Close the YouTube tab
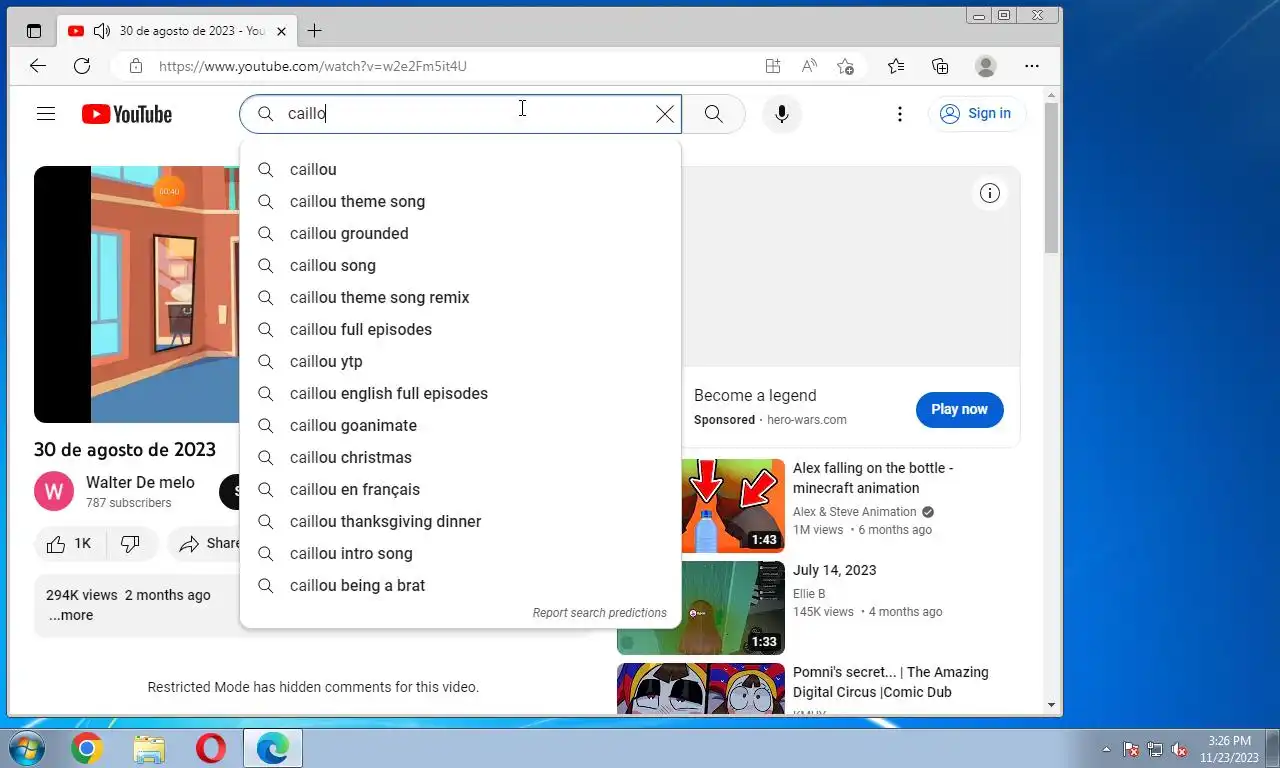 tap(282, 31)
